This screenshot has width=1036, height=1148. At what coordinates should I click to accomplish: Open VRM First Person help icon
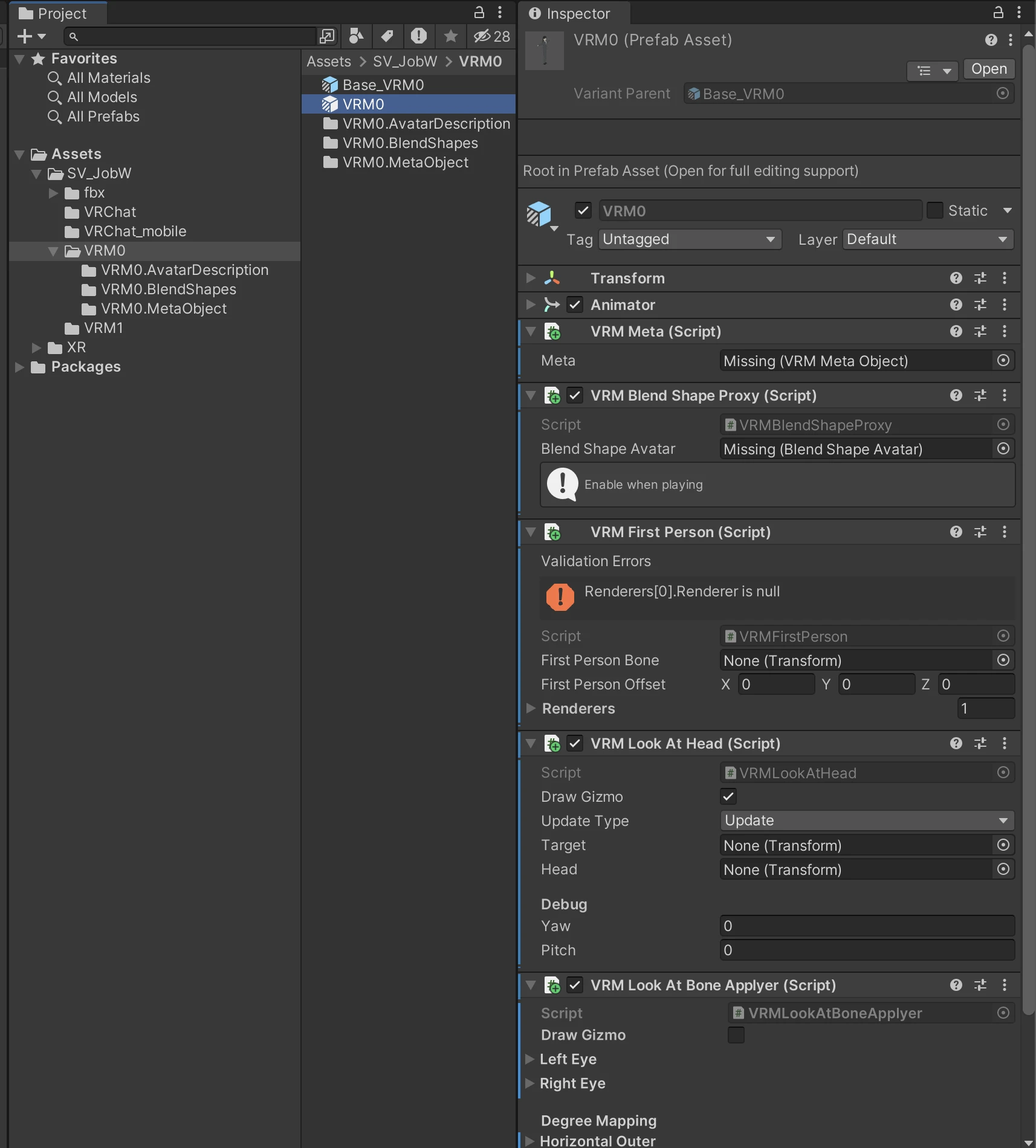pos(956,532)
